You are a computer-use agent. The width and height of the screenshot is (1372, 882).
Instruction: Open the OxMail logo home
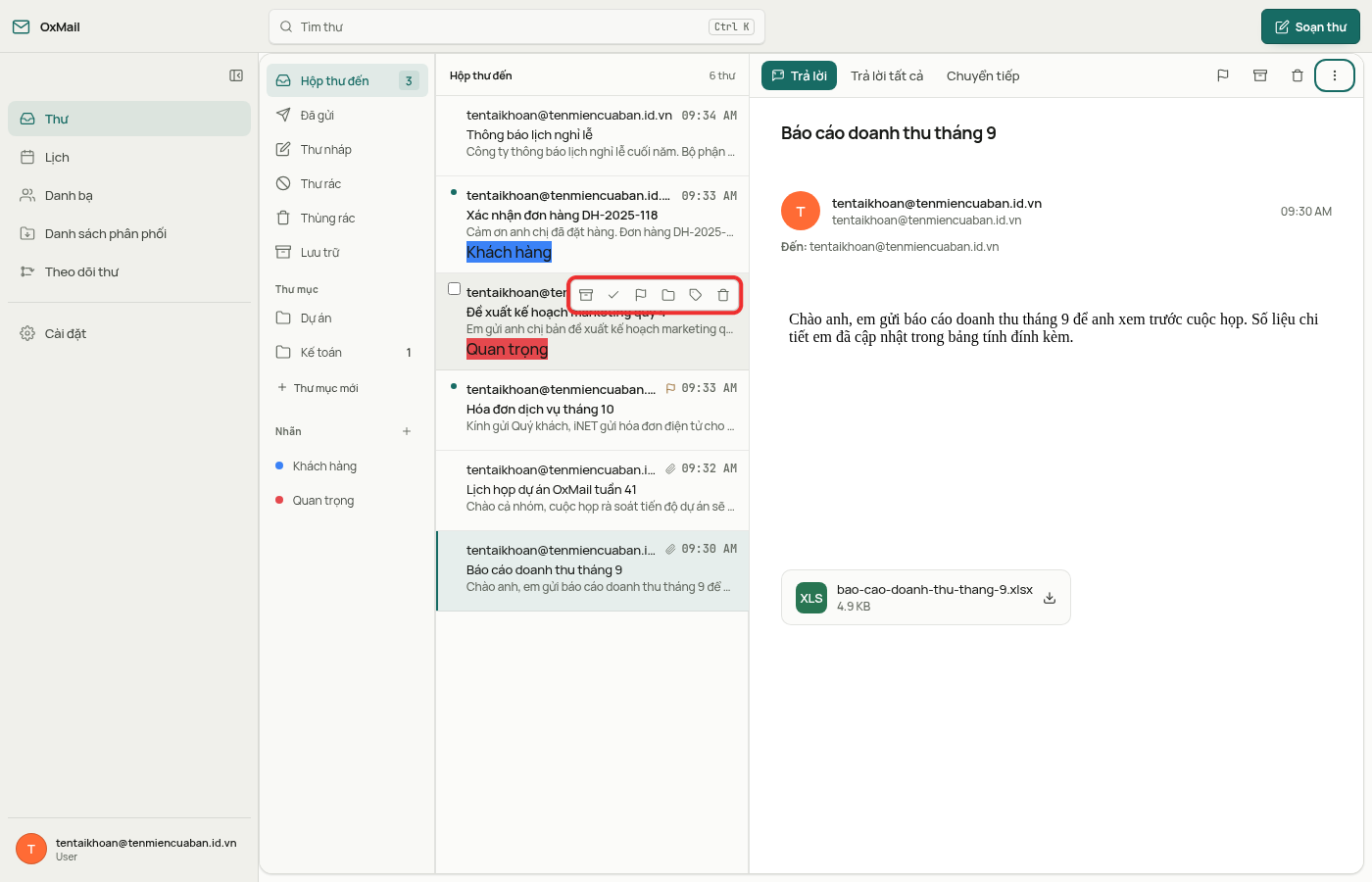(x=46, y=26)
